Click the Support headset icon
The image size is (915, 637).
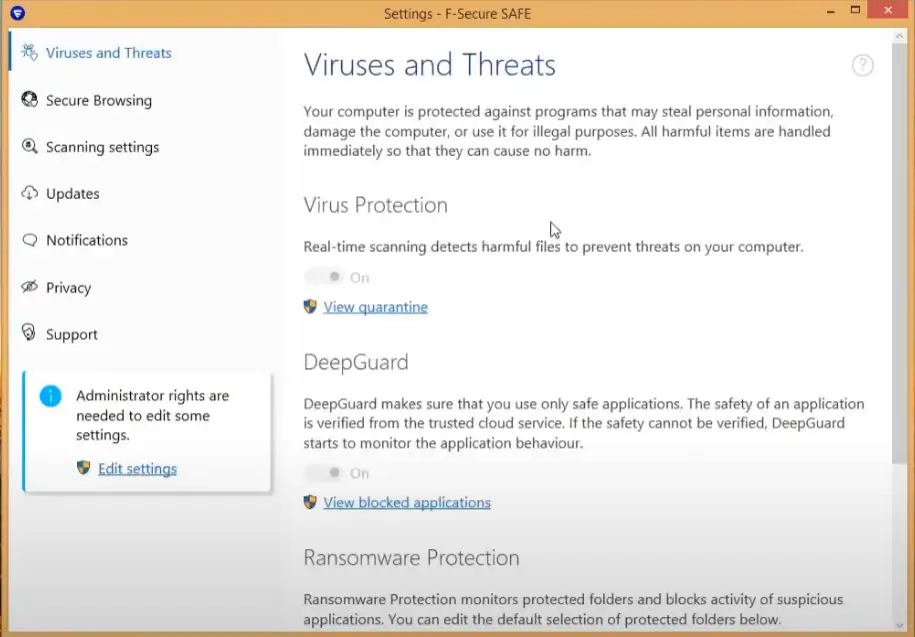point(29,334)
